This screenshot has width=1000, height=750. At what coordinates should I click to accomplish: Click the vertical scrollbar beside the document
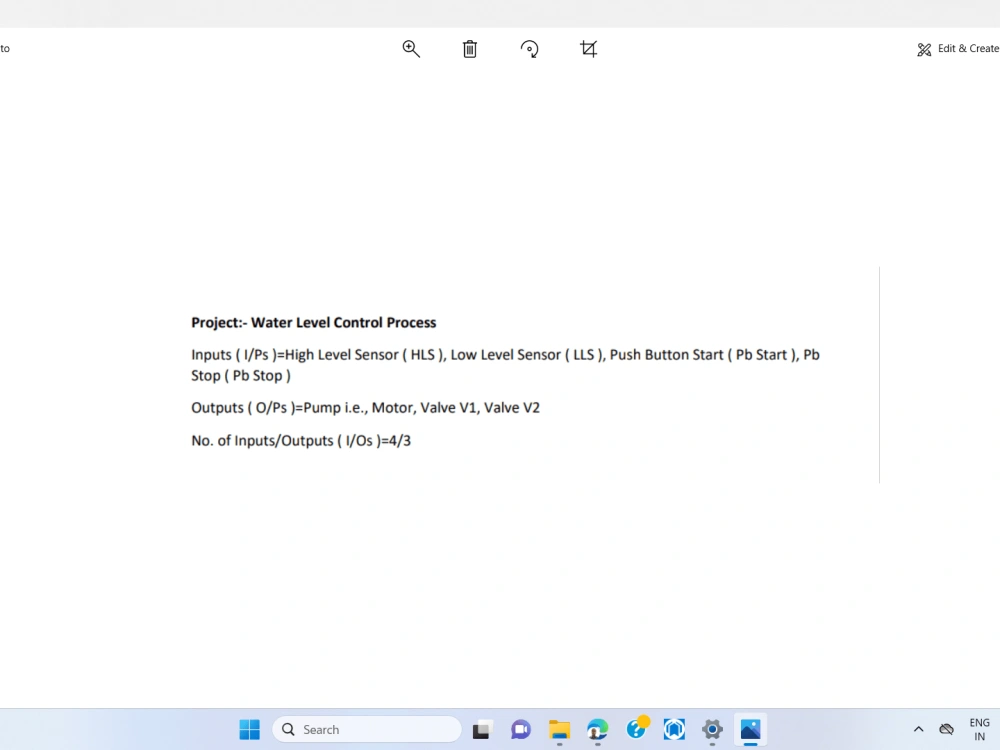(879, 375)
